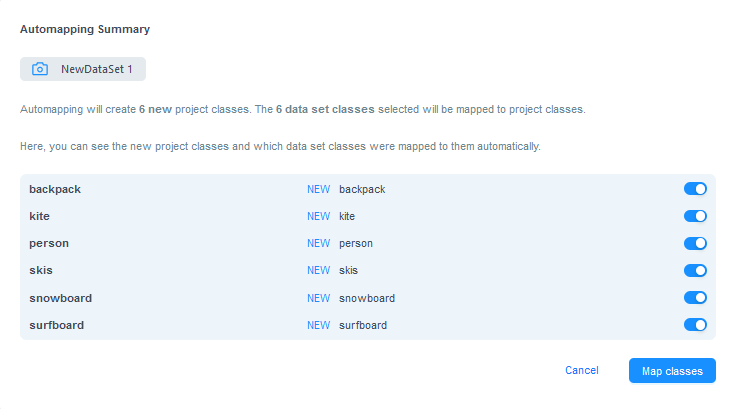Click the bold person project class
The height and width of the screenshot is (409, 735).
(49, 244)
